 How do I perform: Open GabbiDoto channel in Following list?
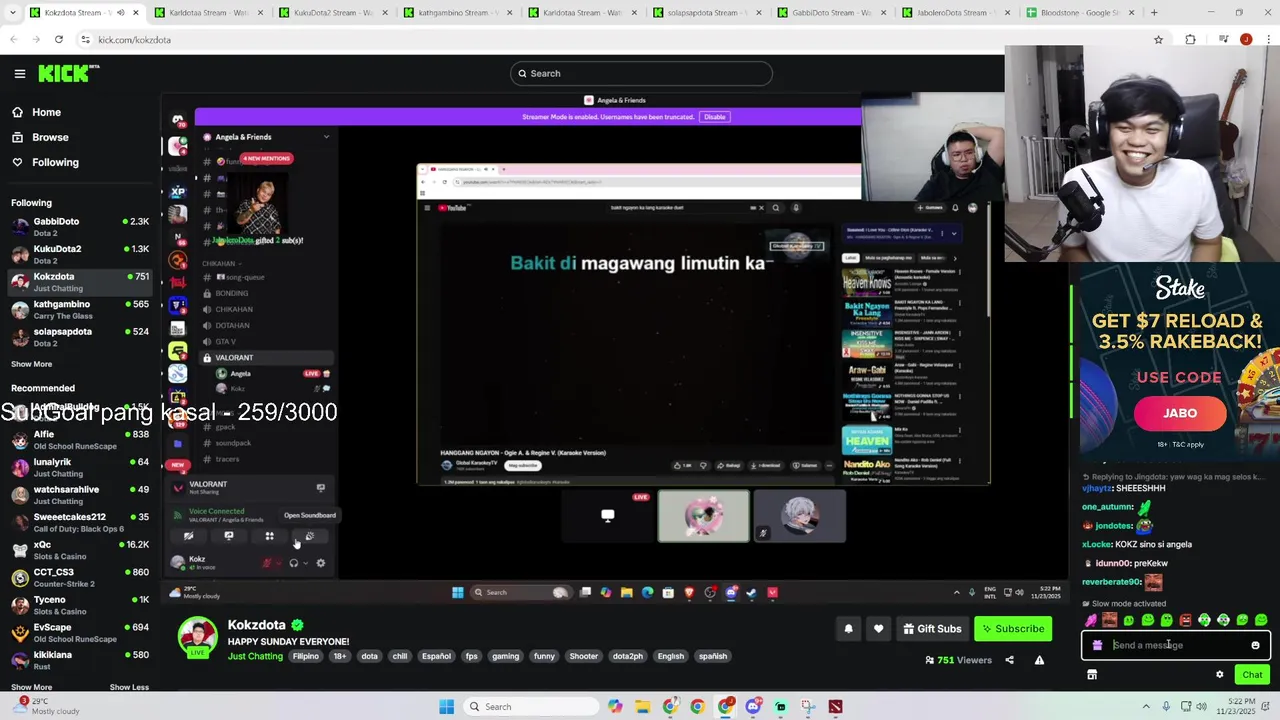[x=80, y=227]
